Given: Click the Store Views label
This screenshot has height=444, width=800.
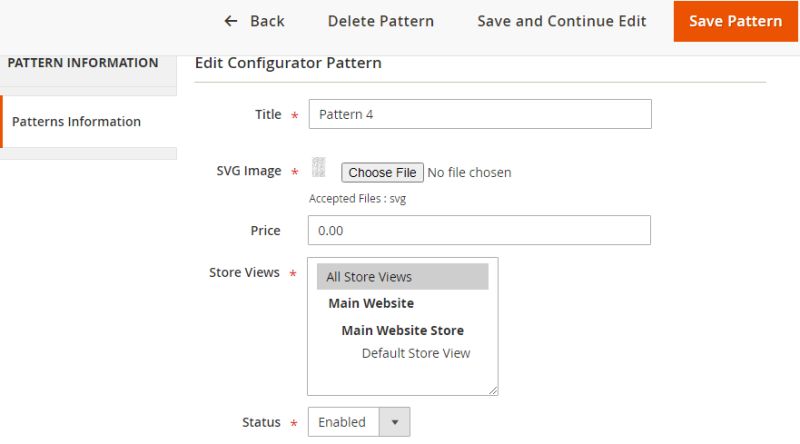Looking at the screenshot, I should (244, 273).
